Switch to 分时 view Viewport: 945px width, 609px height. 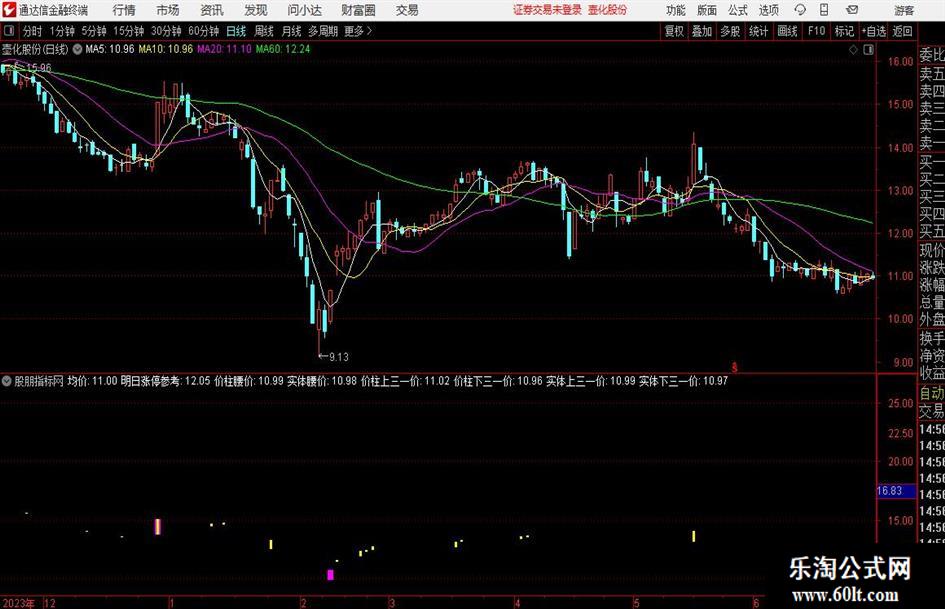click(32, 31)
